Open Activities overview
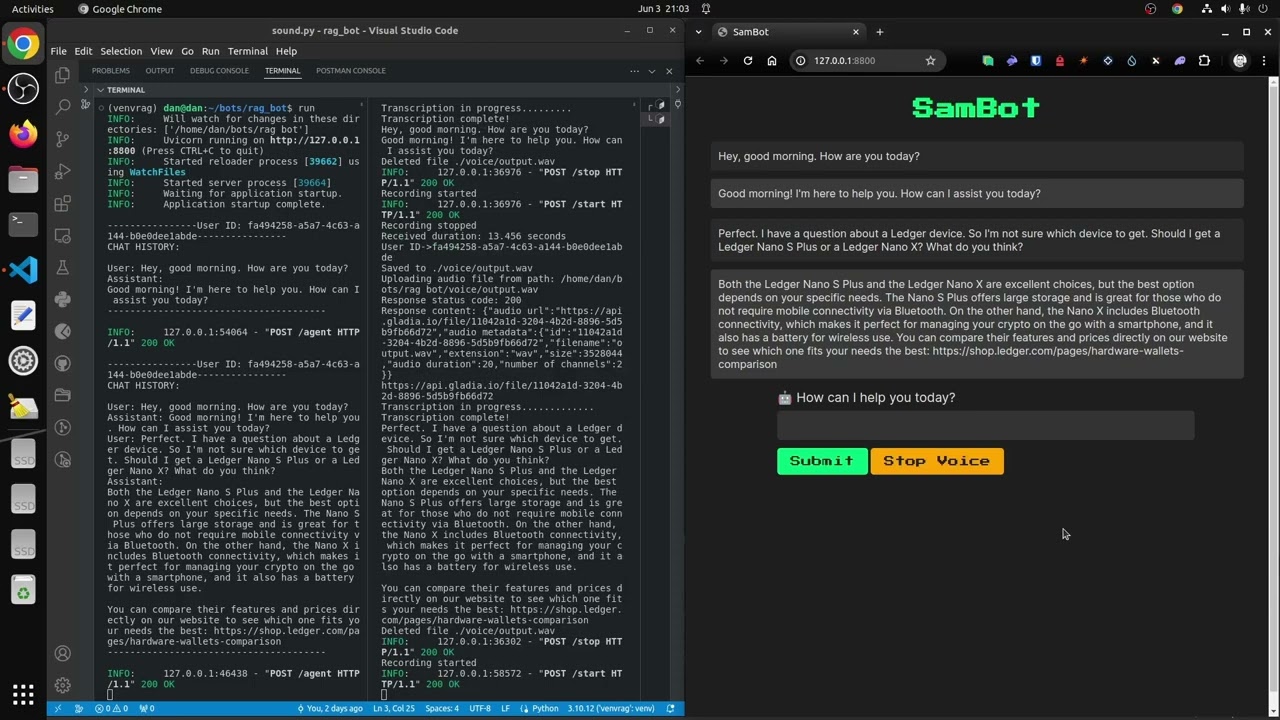1280x720 pixels. click(x=32, y=9)
